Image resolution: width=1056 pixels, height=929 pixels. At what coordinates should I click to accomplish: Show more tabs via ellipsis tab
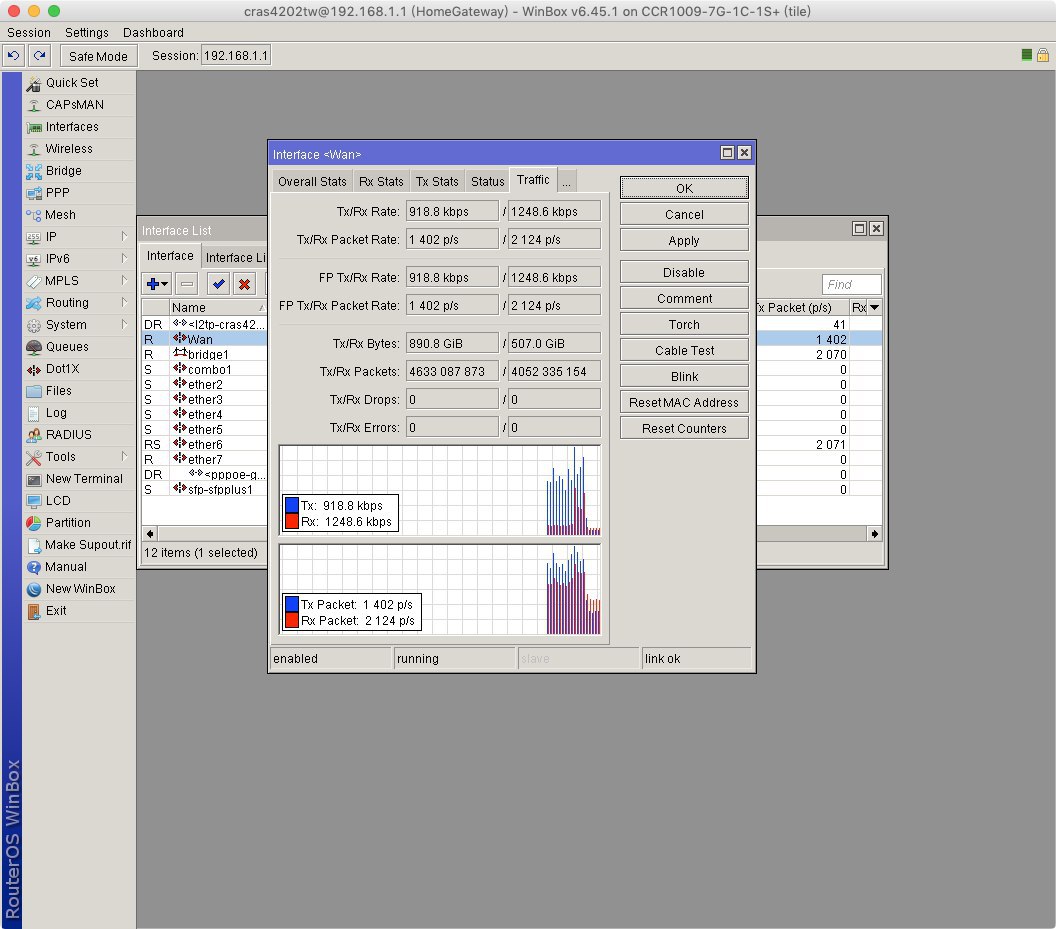click(x=566, y=182)
